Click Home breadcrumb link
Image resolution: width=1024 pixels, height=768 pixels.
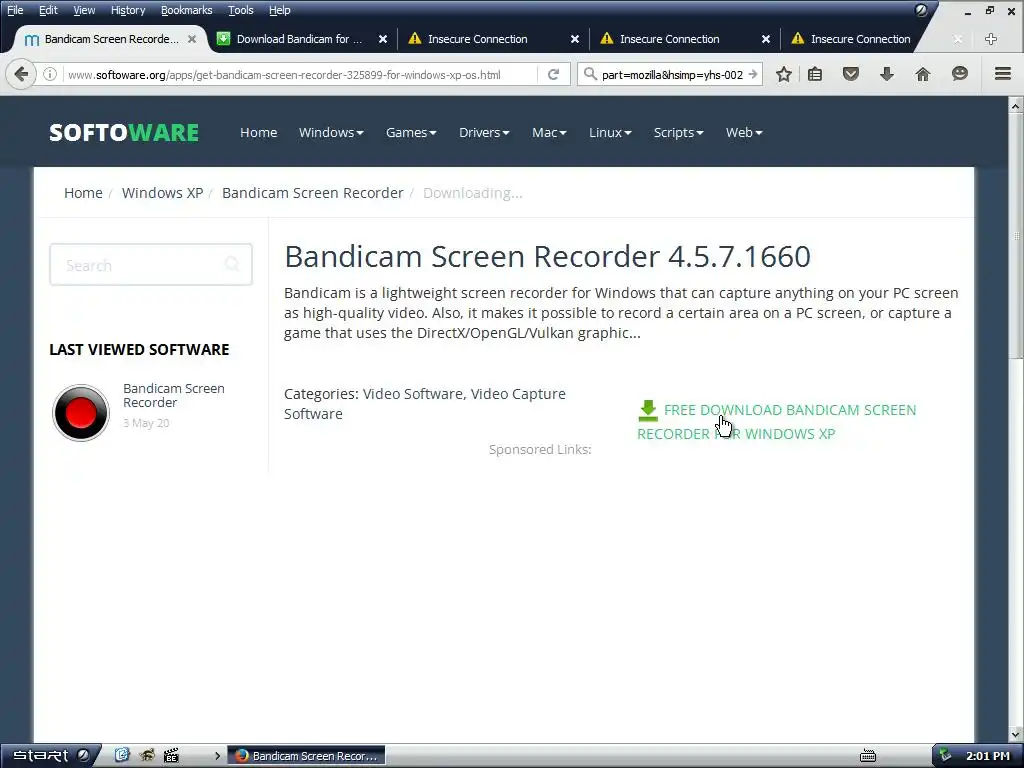83,193
